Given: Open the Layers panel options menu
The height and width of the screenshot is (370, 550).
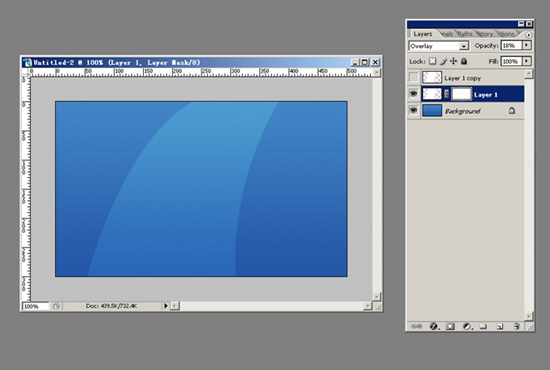Looking at the screenshot, I should pyautogui.click(x=528, y=35).
